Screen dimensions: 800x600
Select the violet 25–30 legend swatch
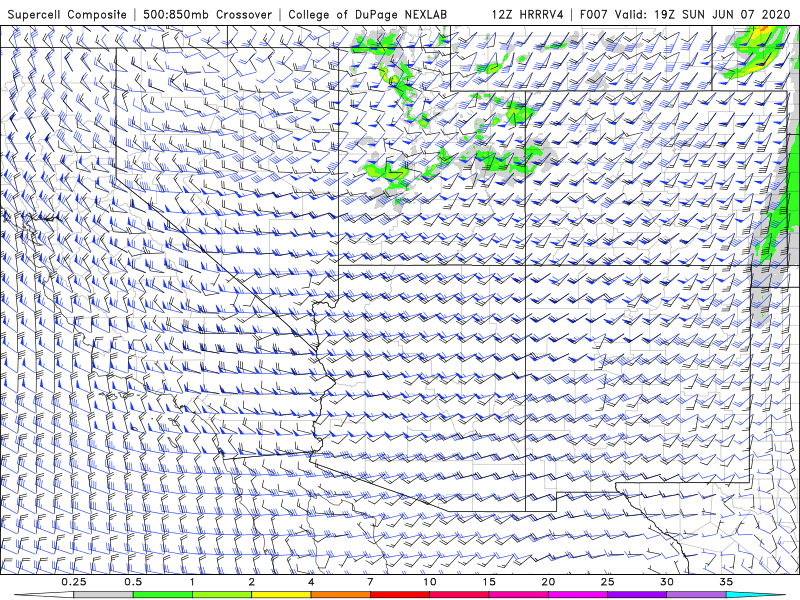637,595
